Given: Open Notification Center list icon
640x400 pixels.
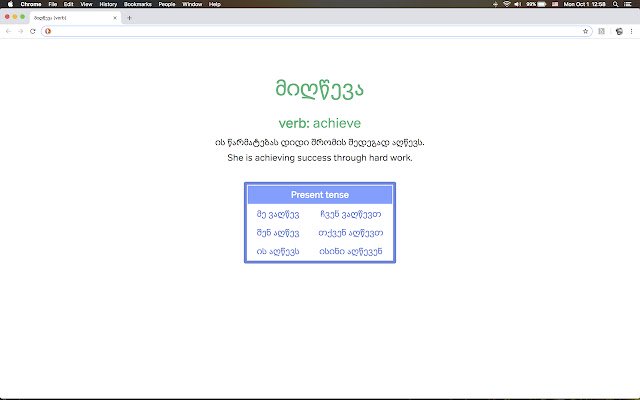Looking at the screenshot, I should pos(628,4).
